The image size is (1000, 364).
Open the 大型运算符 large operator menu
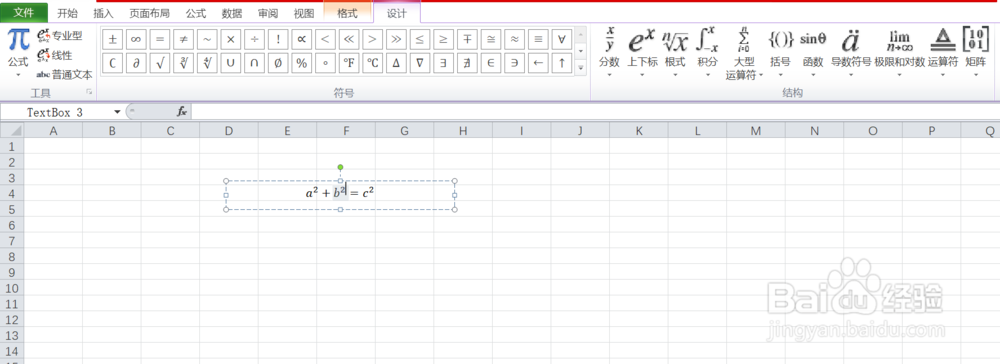pyautogui.click(x=744, y=54)
